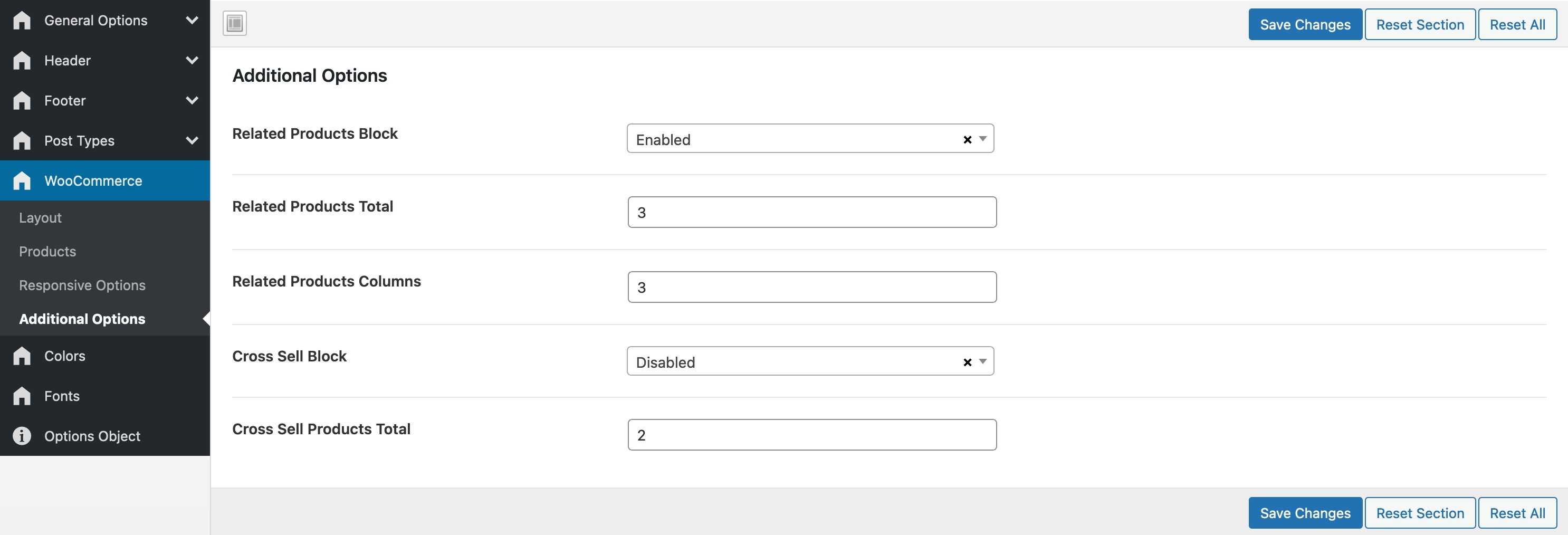This screenshot has height=535, width=1568.
Task: Click the Header home icon
Action: [x=22, y=60]
